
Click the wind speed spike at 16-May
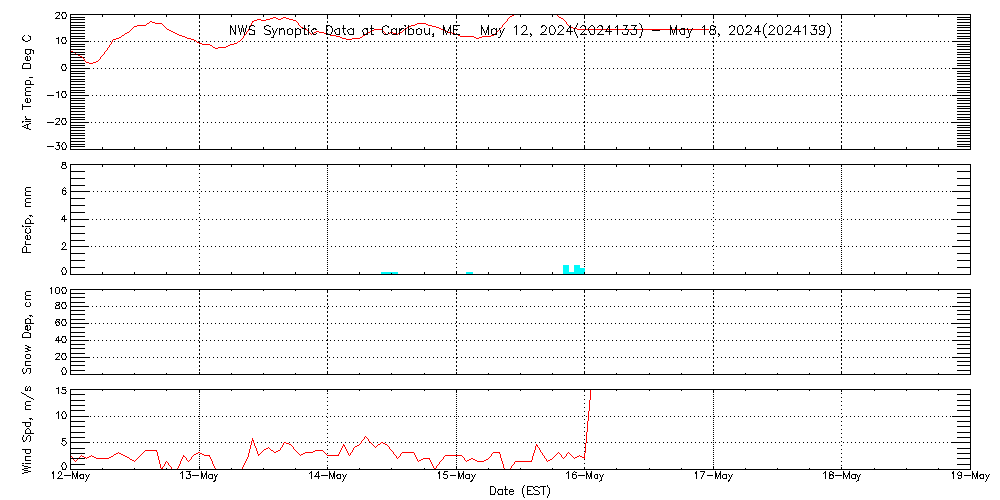tap(589, 400)
